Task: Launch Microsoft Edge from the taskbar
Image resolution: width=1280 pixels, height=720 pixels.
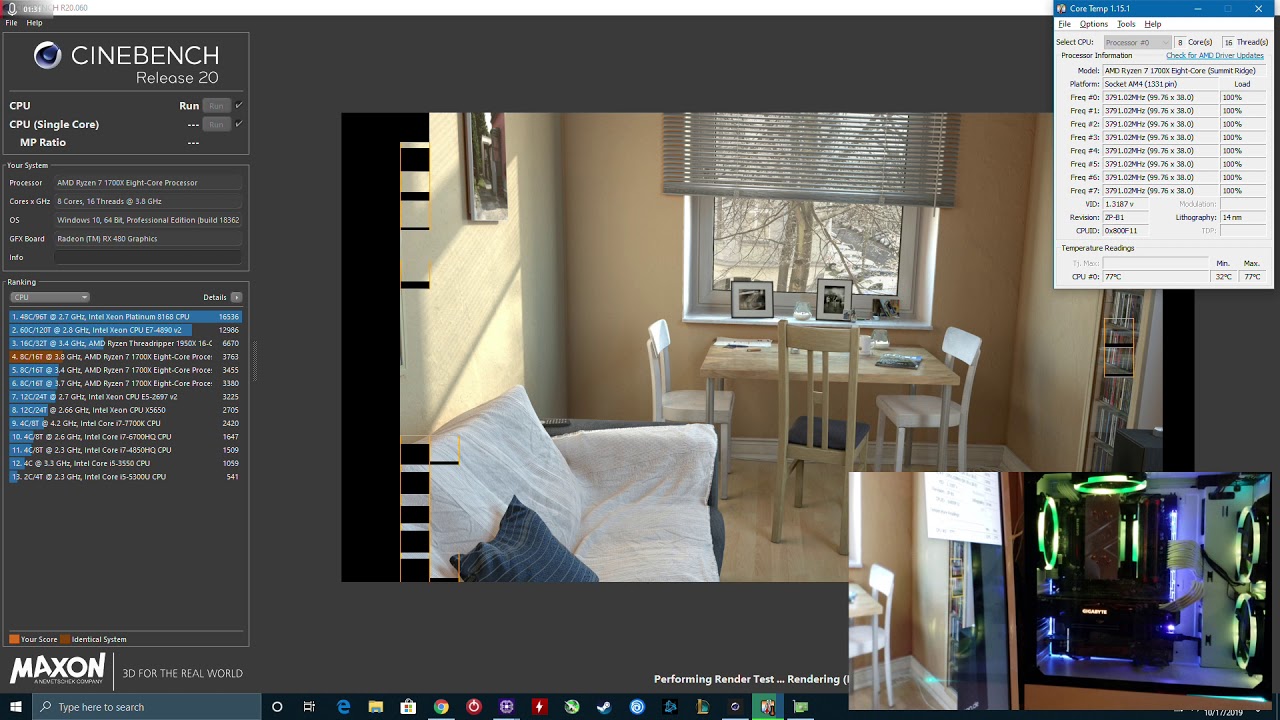Action: (x=343, y=707)
